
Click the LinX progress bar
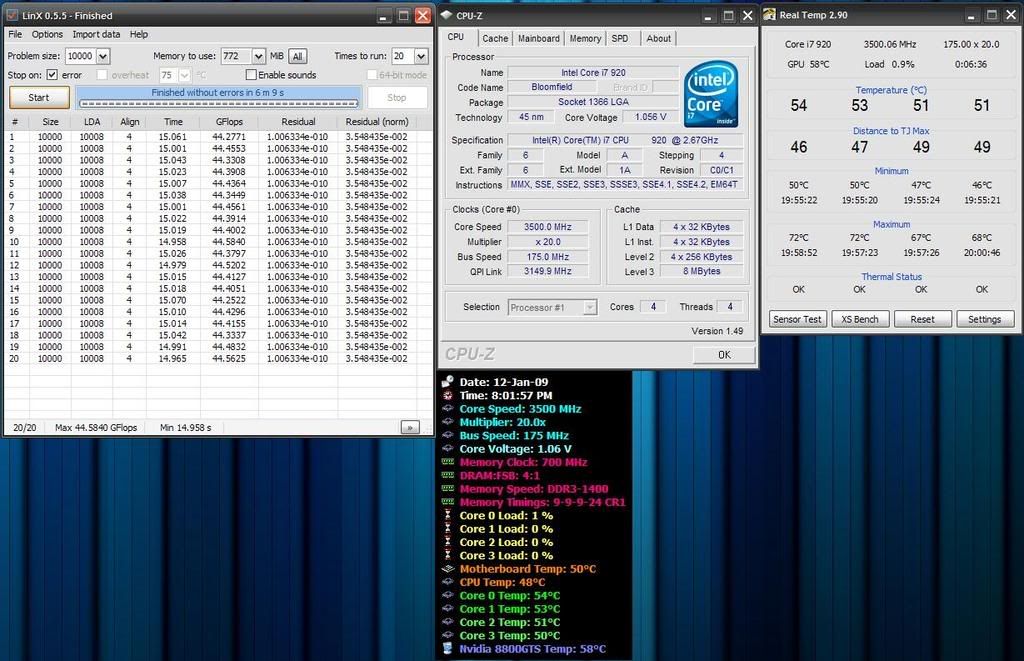219,103
